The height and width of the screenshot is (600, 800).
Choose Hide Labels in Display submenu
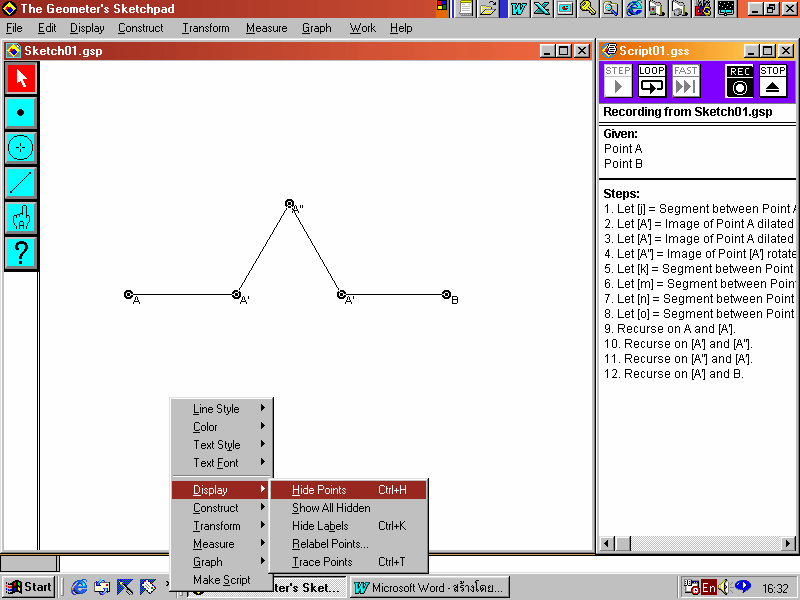pyautogui.click(x=348, y=526)
